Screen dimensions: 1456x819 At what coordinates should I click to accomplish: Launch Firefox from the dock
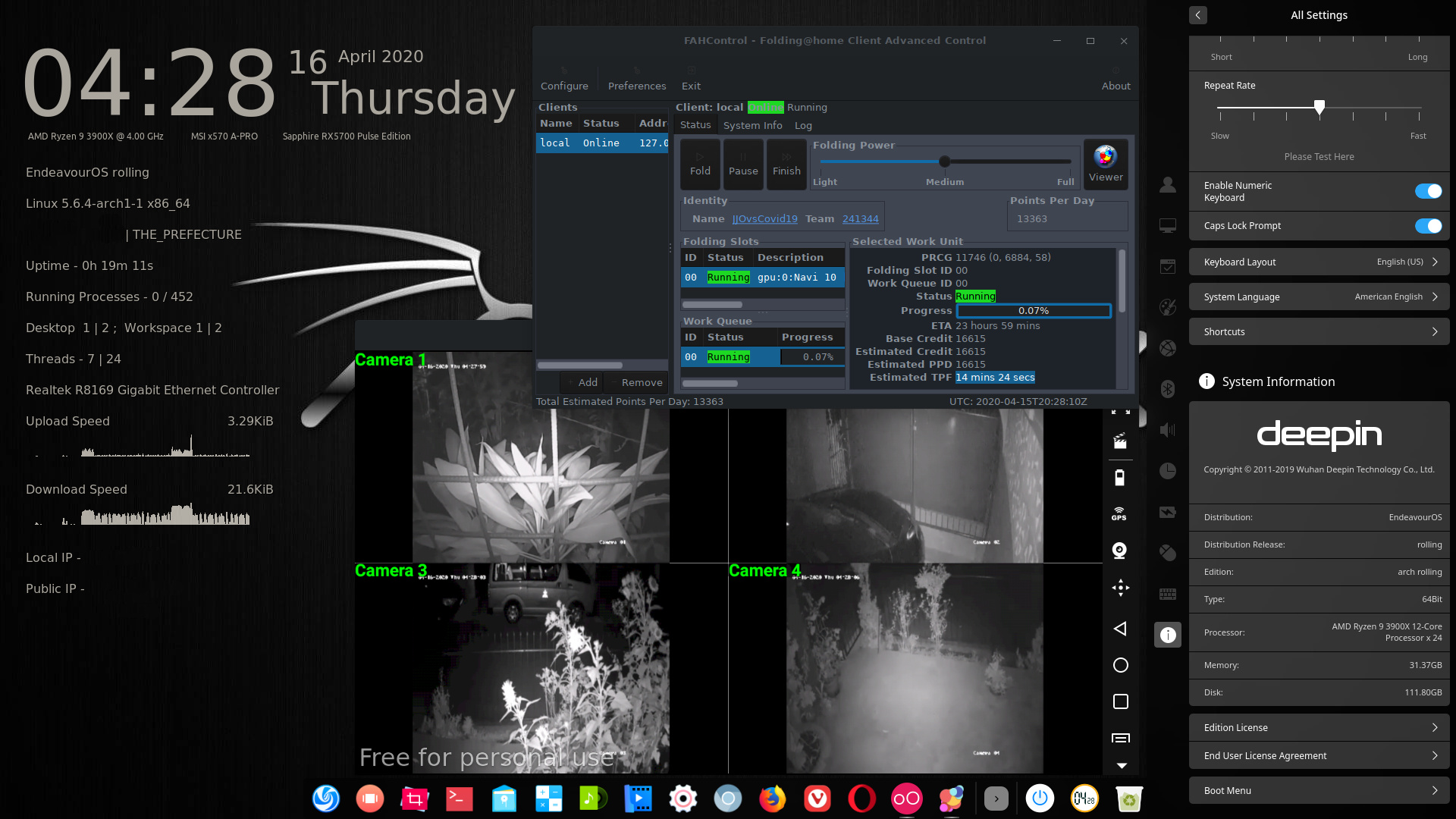point(773,799)
